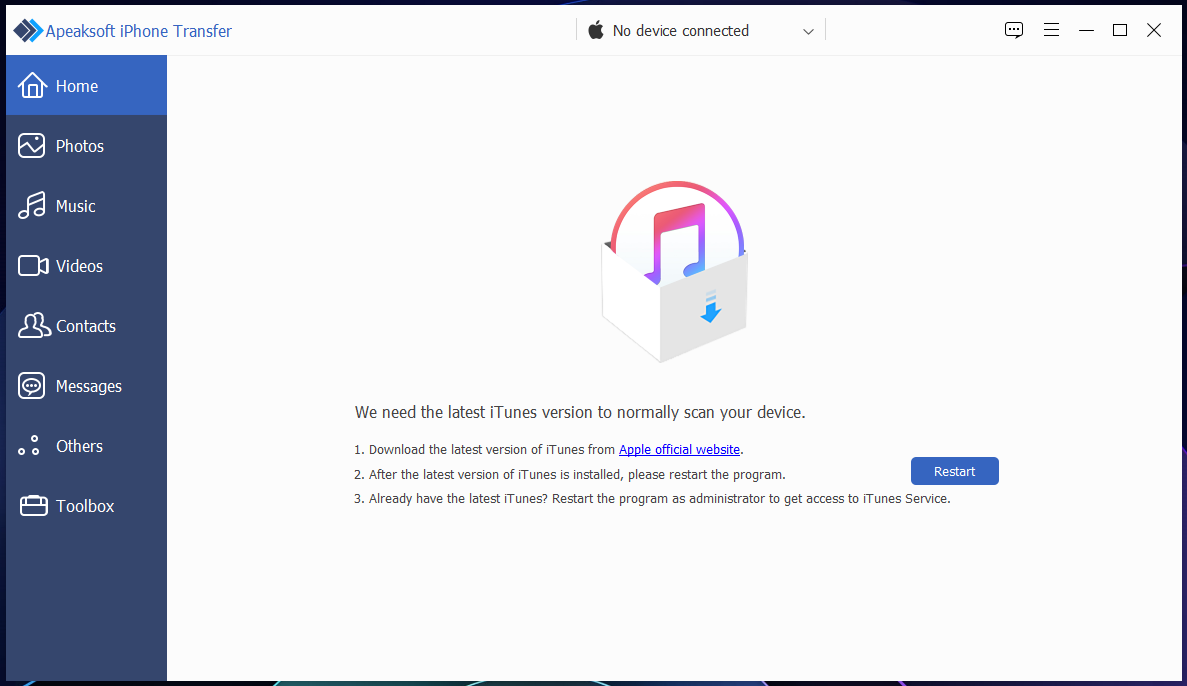Click the Apple logo in device selector
The image size is (1187, 686).
pyautogui.click(x=596, y=30)
